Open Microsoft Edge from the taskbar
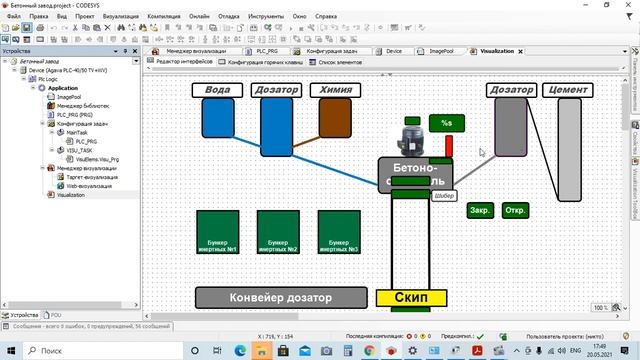The image size is (640, 360). [x=240, y=351]
